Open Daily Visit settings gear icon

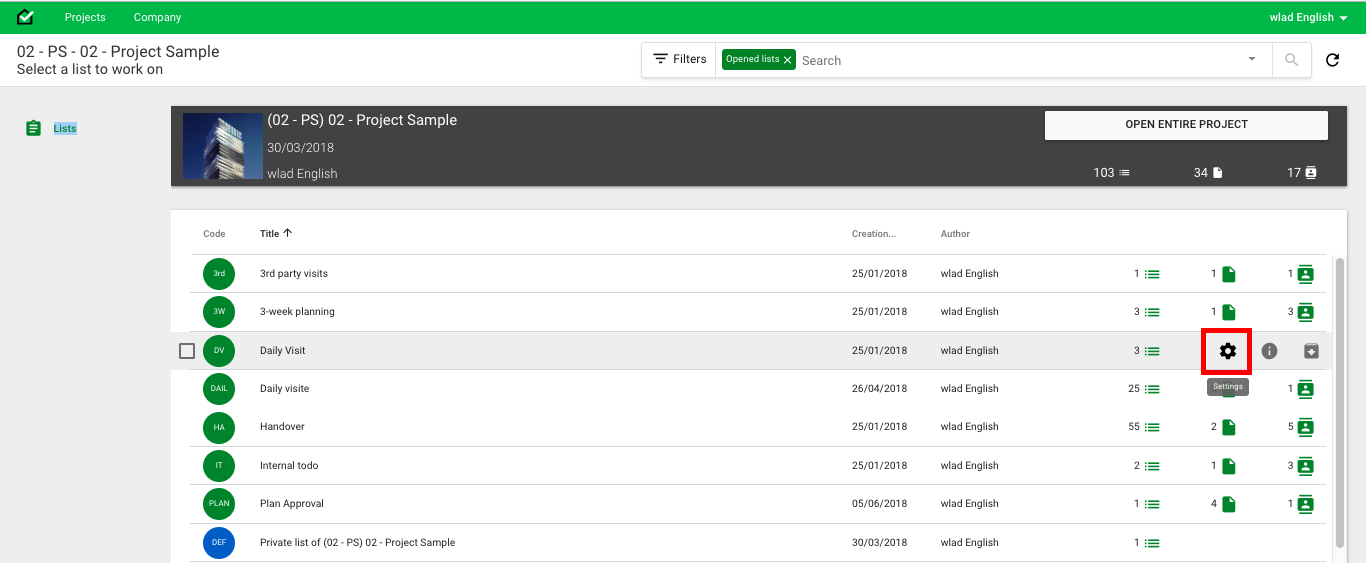1228,351
